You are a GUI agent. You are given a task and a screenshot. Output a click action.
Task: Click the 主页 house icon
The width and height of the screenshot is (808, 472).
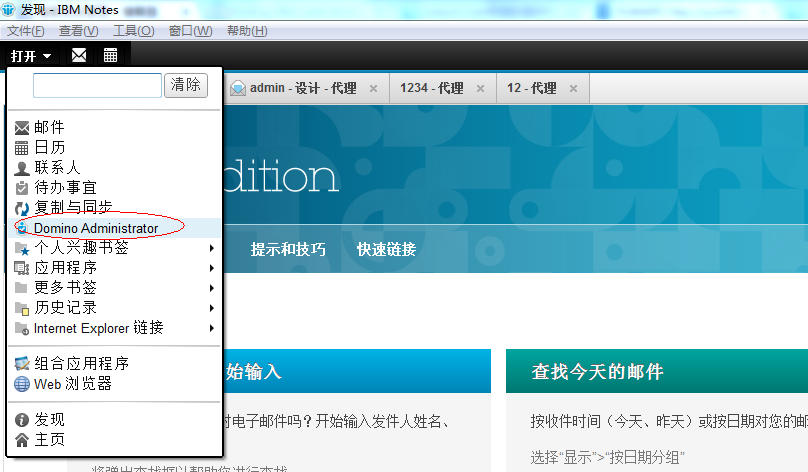22,440
